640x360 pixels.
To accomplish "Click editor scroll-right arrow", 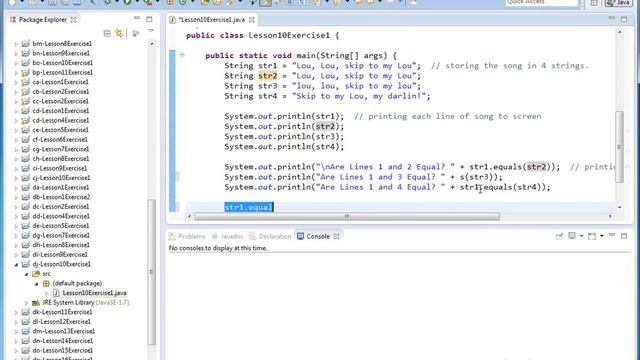I will [x=610, y=216].
